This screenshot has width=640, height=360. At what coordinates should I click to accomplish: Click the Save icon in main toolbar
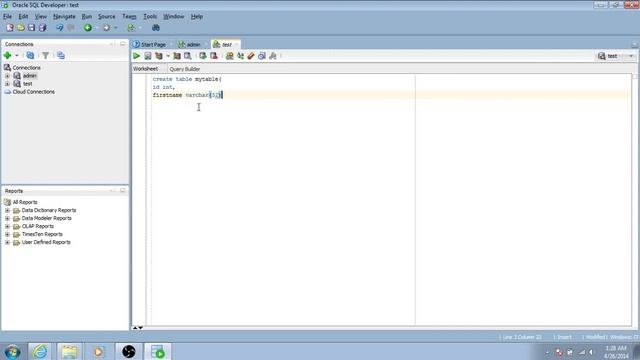click(x=31, y=28)
